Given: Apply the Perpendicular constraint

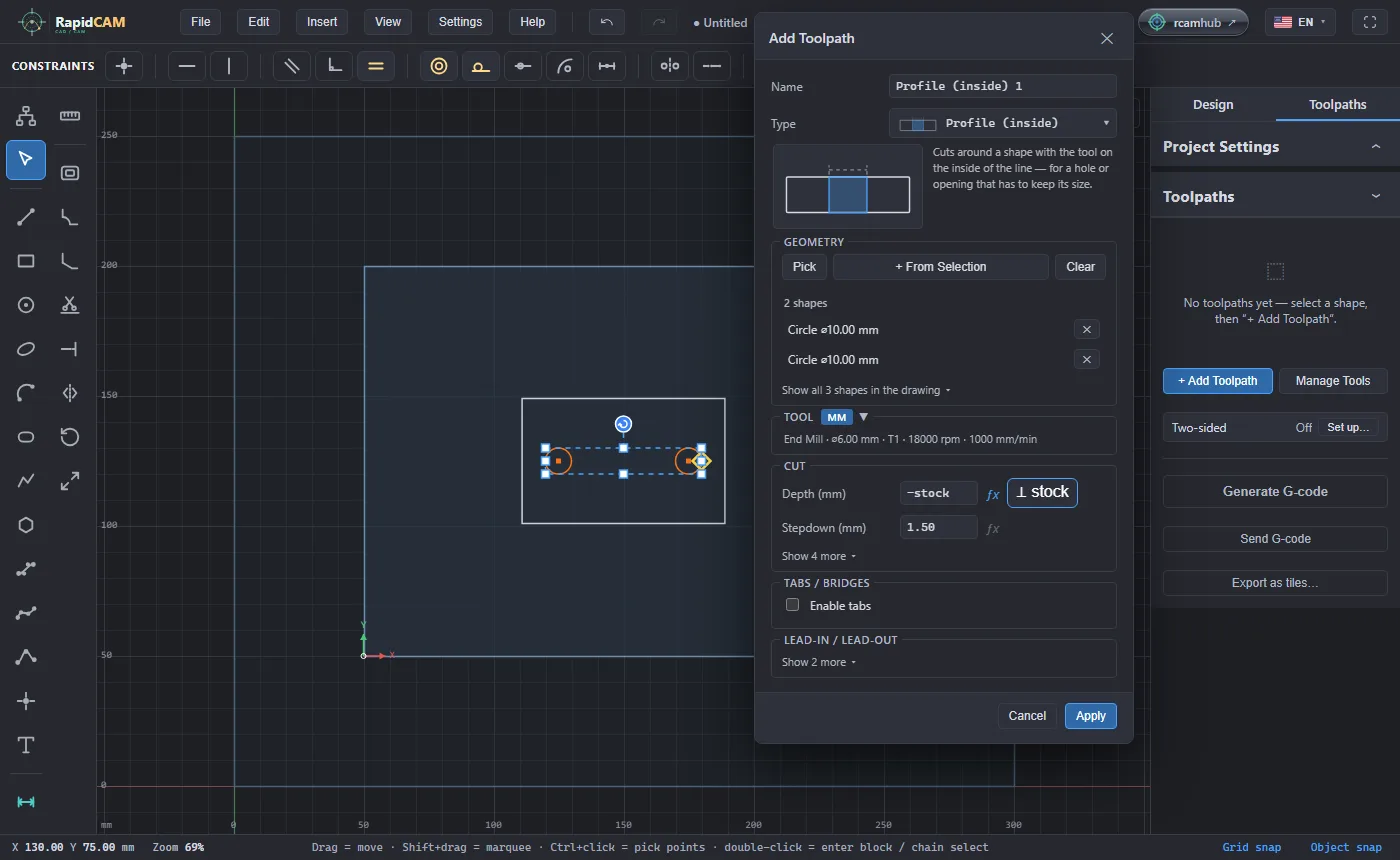Looking at the screenshot, I should tap(334, 66).
